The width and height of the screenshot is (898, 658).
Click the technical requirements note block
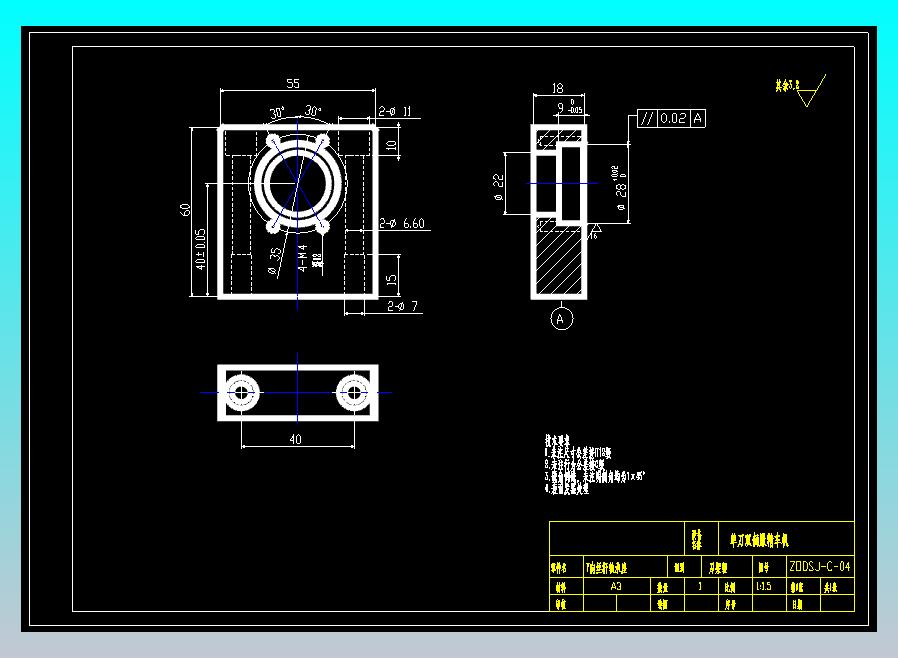point(594,464)
